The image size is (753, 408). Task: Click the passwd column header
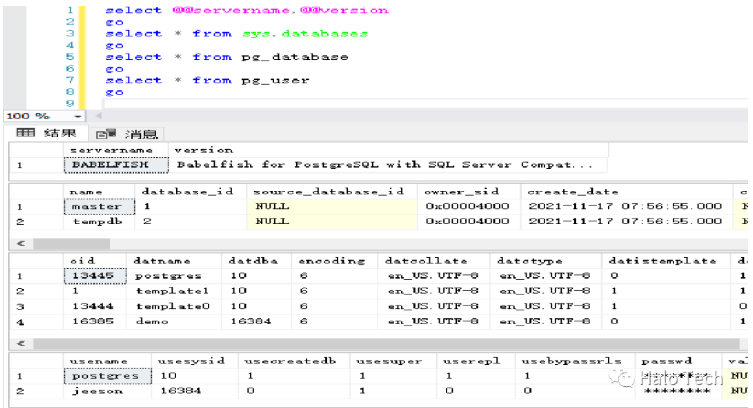[x=679, y=361]
